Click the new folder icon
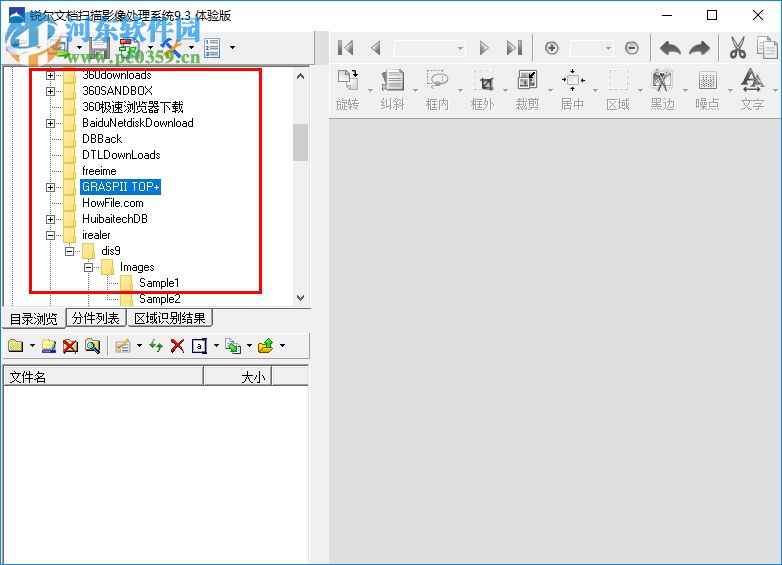Viewport: 782px width, 565px height. tap(16, 346)
